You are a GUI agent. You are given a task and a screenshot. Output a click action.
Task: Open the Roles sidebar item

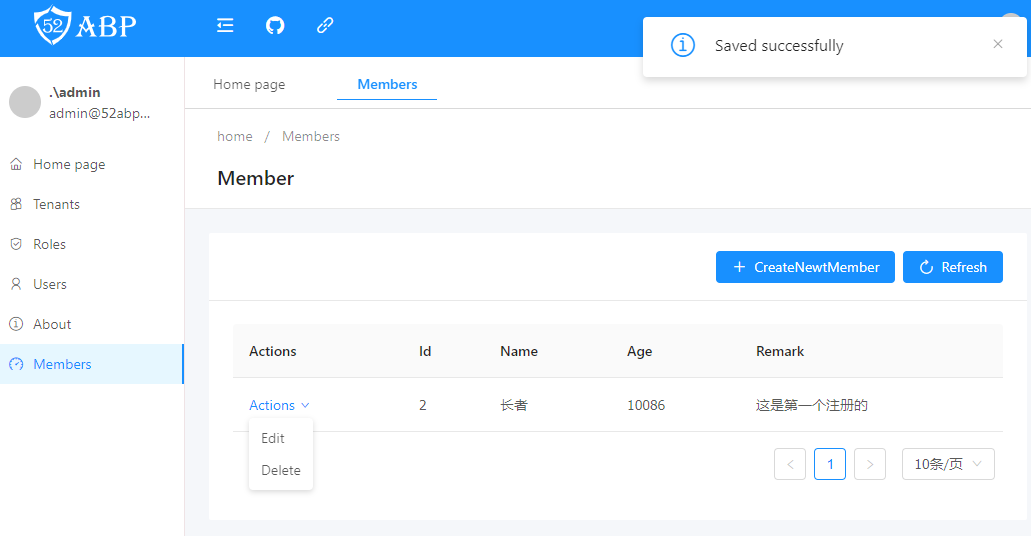pyautogui.click(x=49, y=244)
